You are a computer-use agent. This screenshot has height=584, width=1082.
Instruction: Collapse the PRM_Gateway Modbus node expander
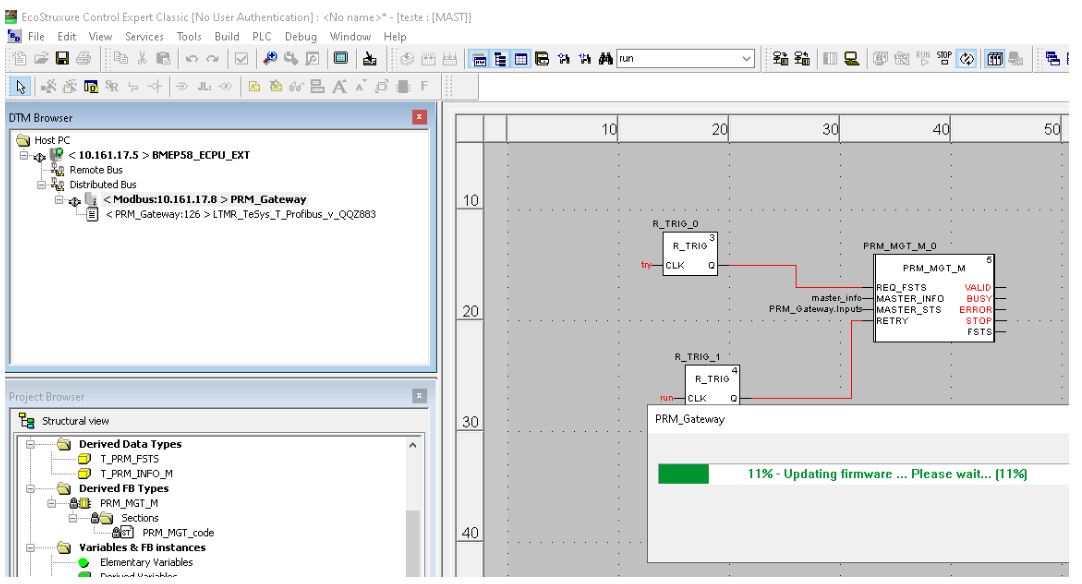point(59,200)
